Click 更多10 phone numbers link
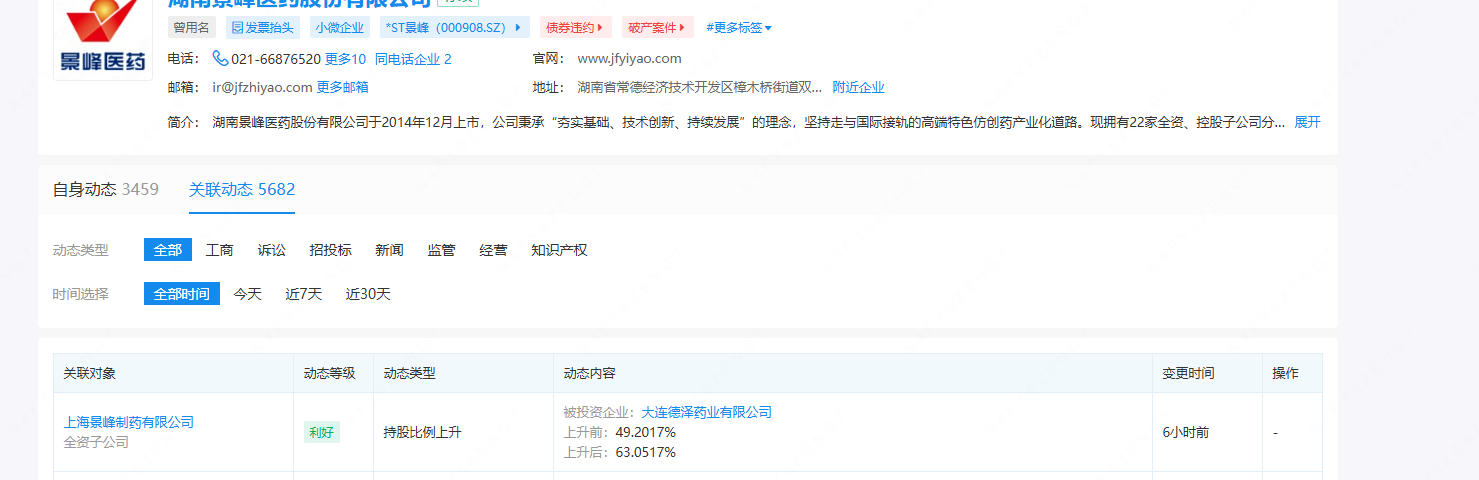 pyautogui.click(x=345, y=59)
